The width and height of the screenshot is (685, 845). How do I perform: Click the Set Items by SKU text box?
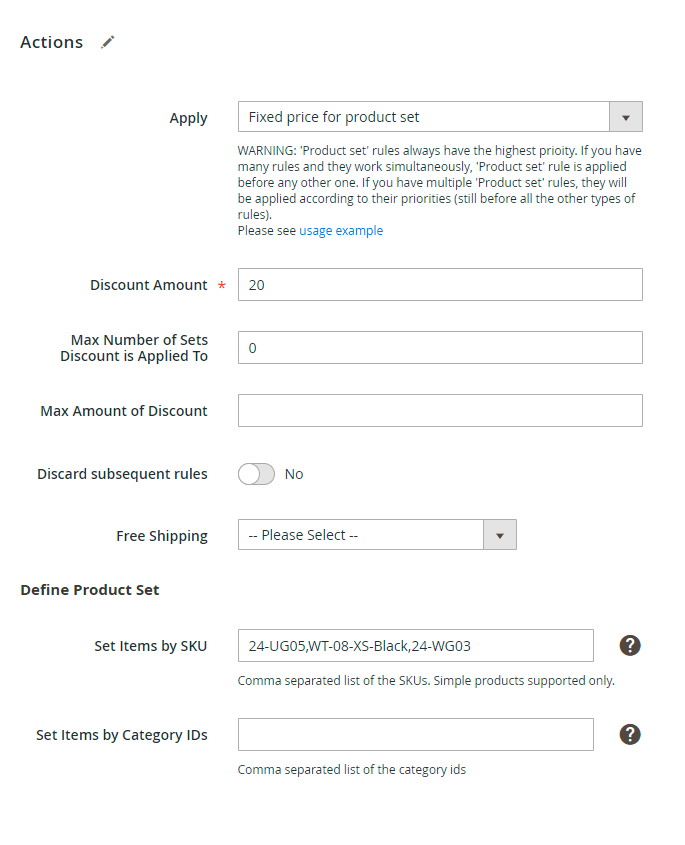416,646
